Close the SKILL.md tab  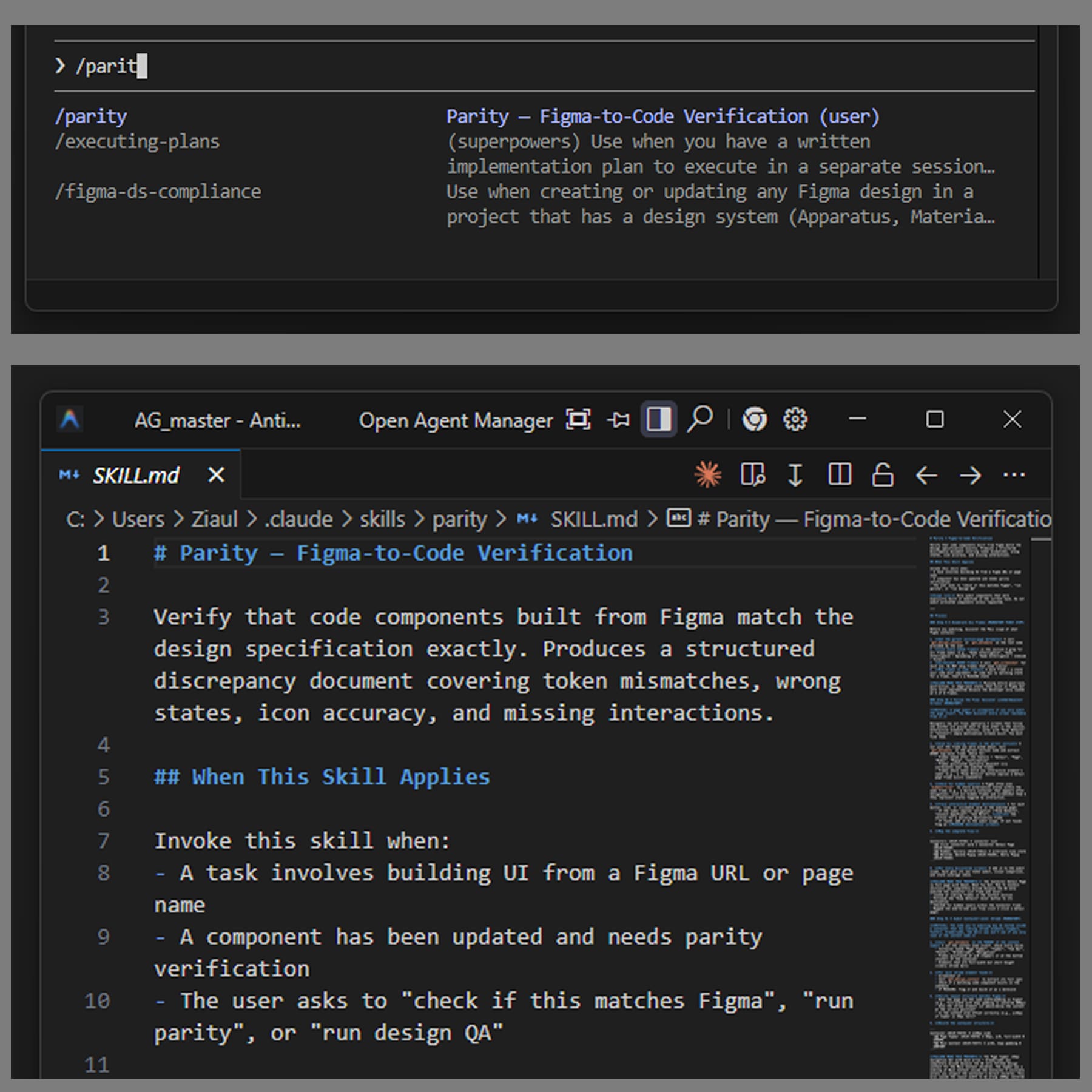(217, 474)
